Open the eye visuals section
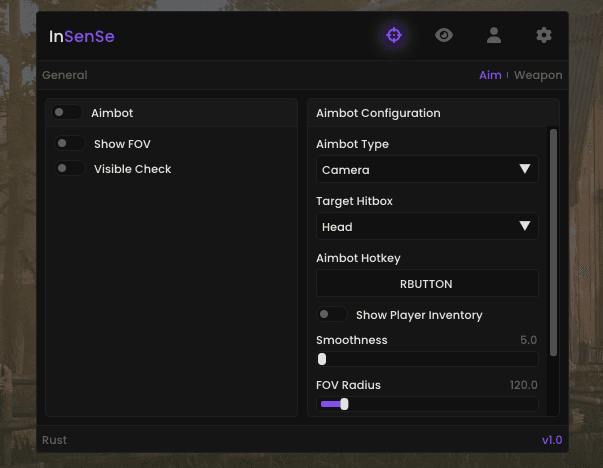 444,36
